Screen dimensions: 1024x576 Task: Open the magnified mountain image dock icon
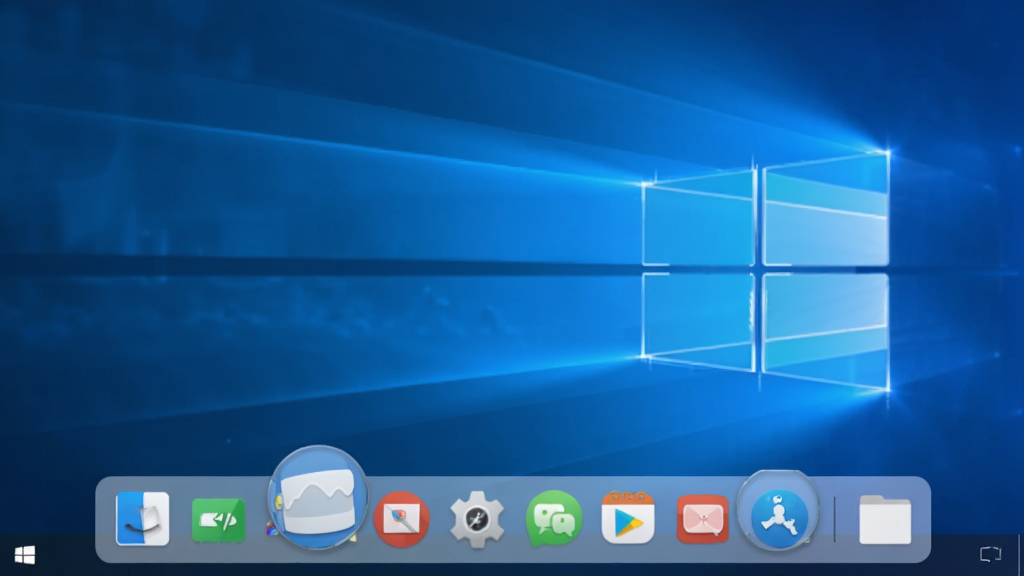[x=318, y=498]
